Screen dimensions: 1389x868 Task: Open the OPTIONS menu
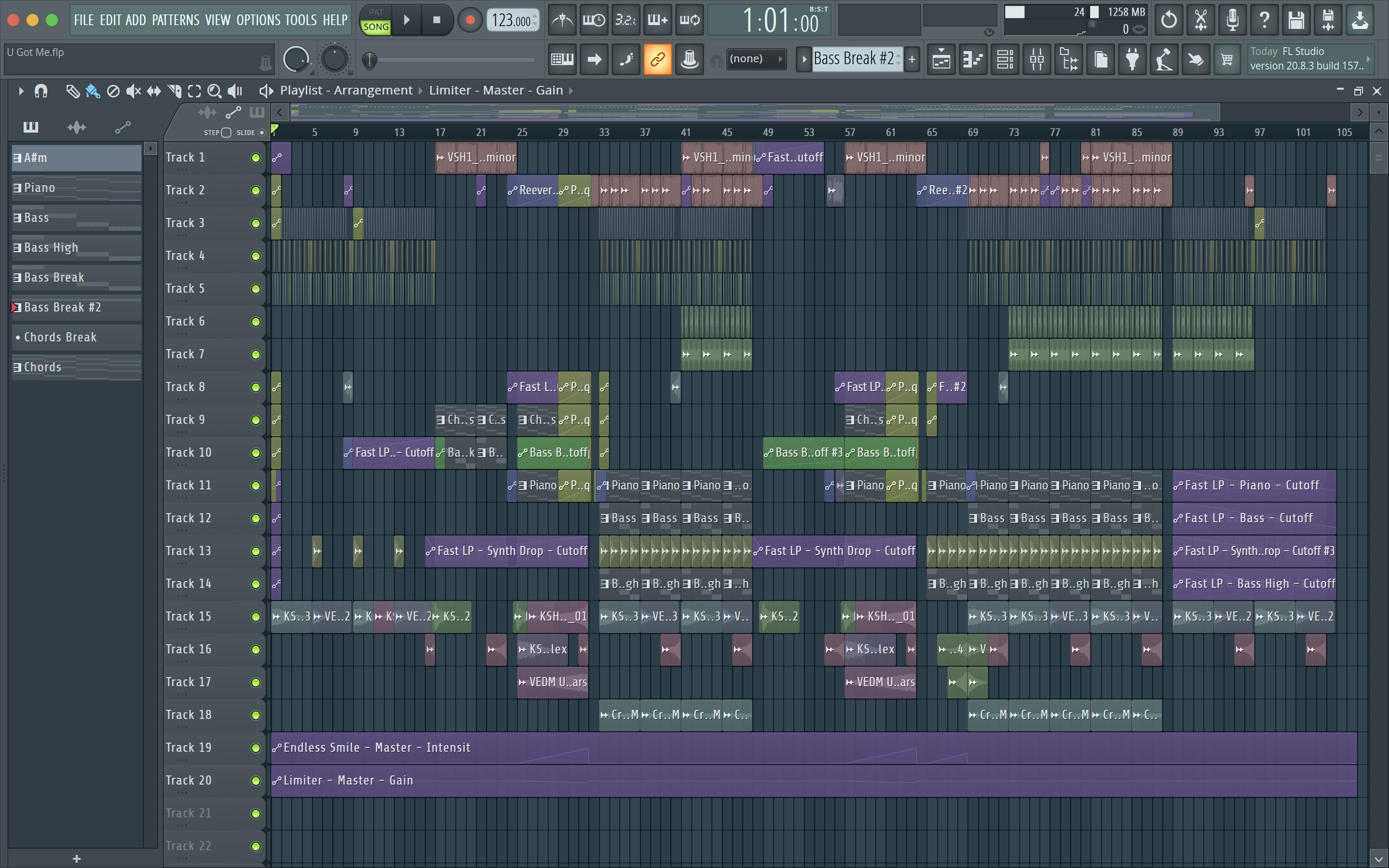click(x=259, y=20)
